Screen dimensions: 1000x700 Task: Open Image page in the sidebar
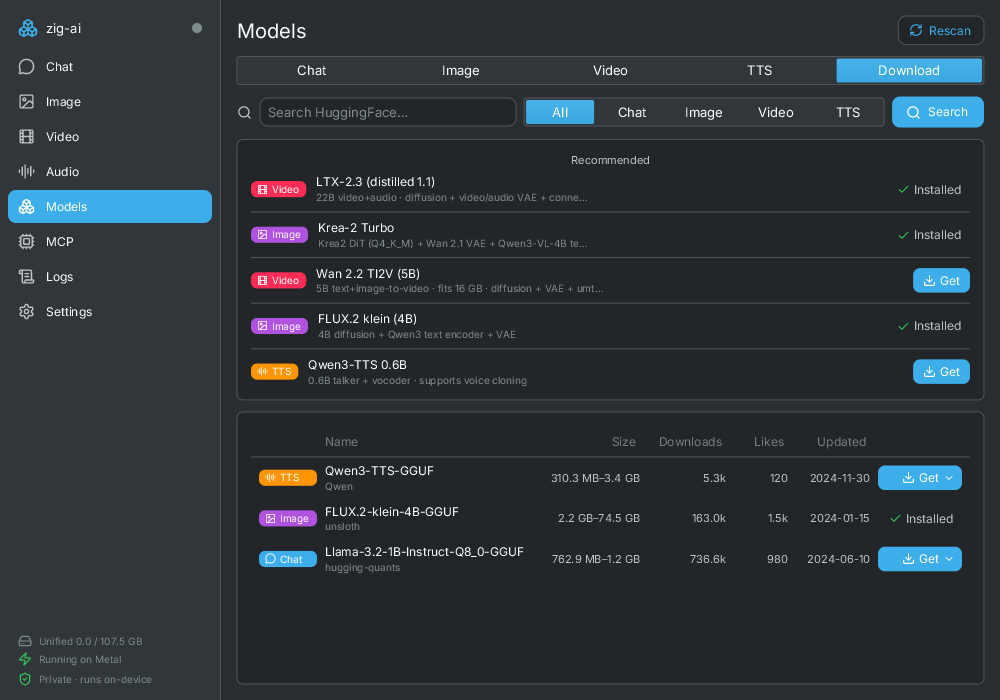click(x=110, y=102)
